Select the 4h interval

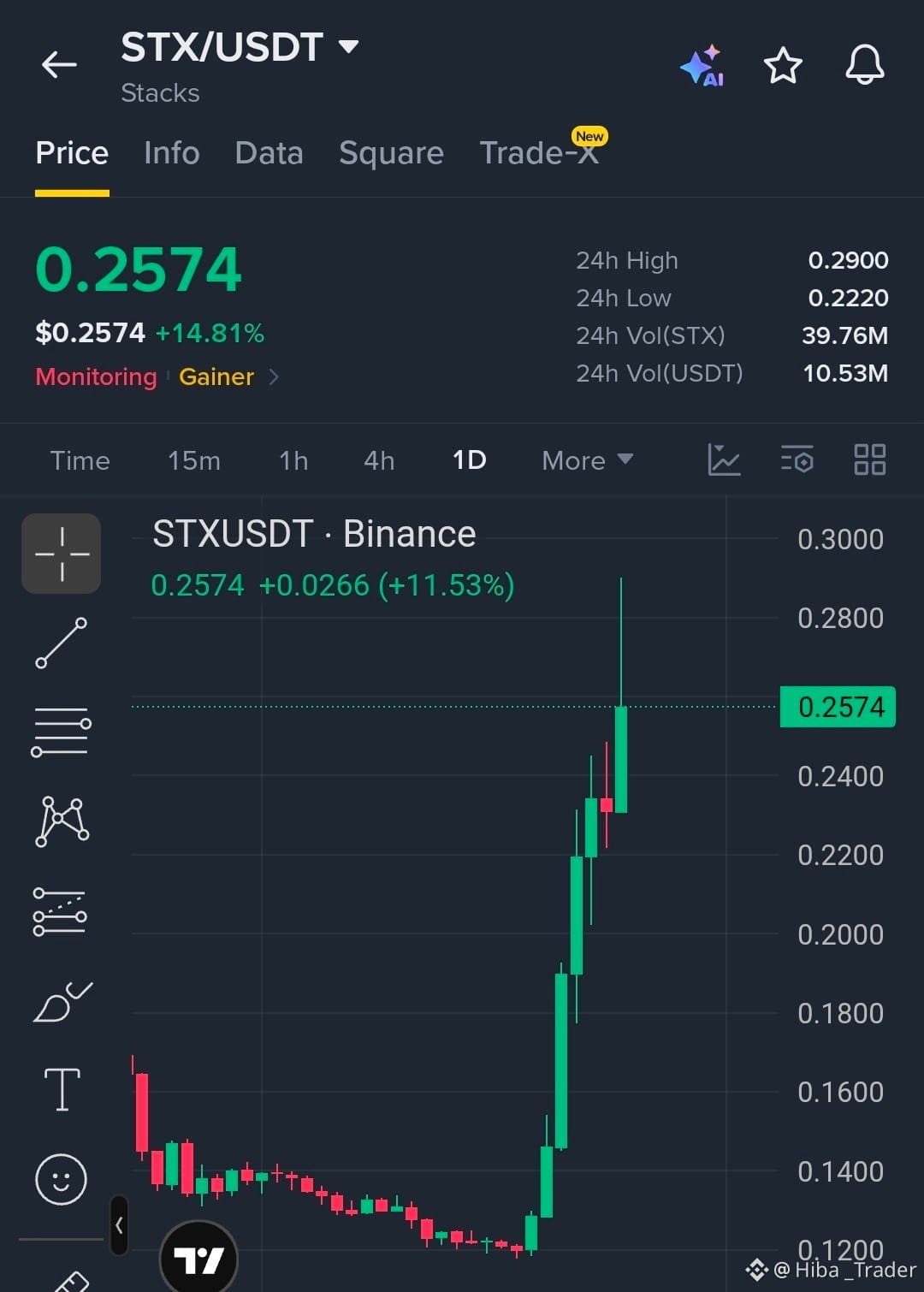pos(379,461)
